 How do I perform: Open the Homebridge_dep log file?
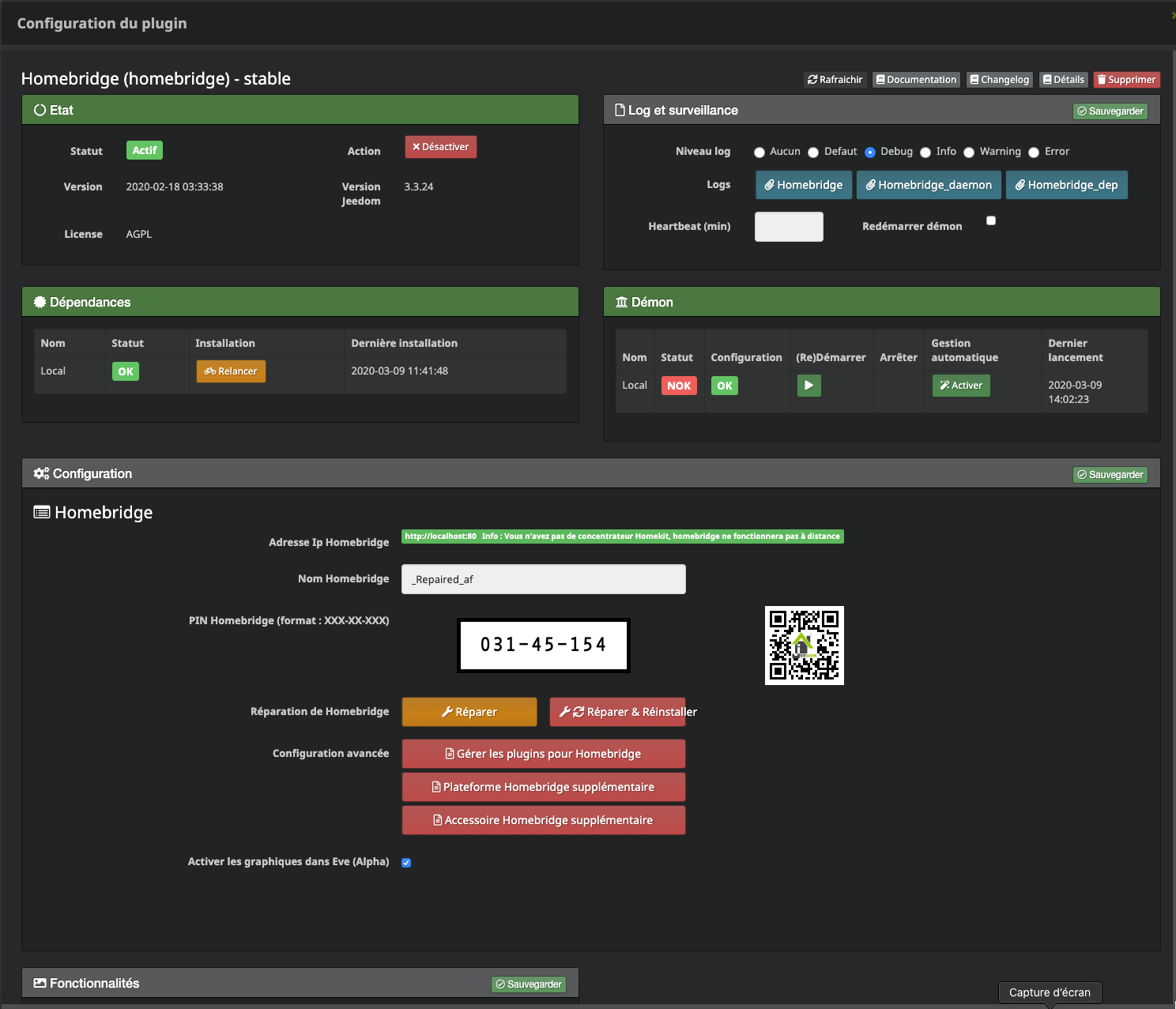pyautogui.click(x=1066, y=185)
